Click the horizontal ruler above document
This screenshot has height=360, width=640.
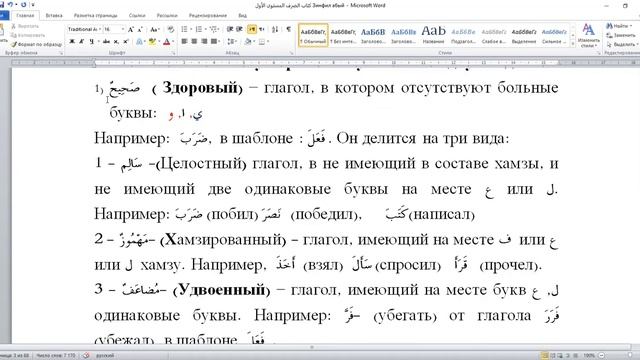tap(326, 62)
